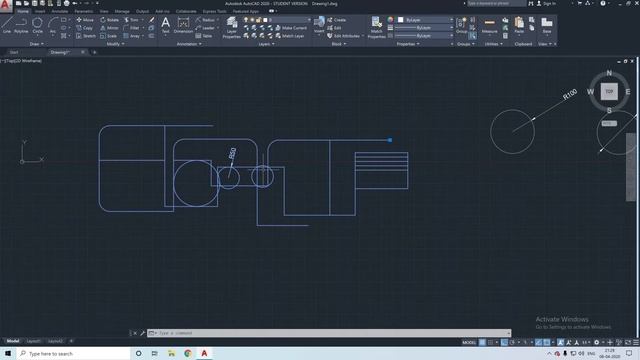Expand the Modify panel
640x360 pixels.
116,44
